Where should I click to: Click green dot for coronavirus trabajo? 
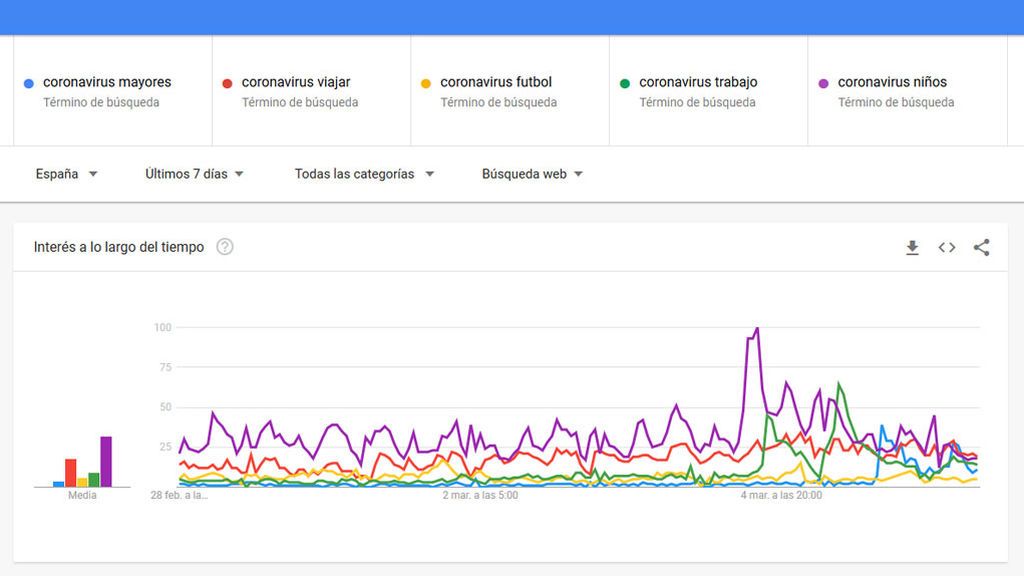[x=625, y=84]
